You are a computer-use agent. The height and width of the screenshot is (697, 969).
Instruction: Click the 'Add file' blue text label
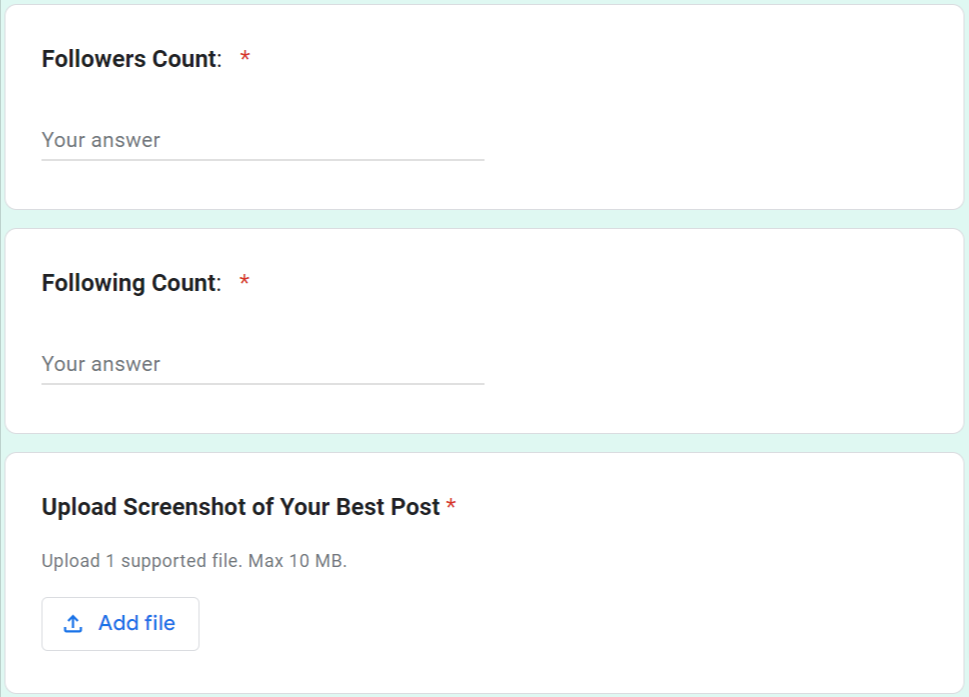tap(137, 624)
